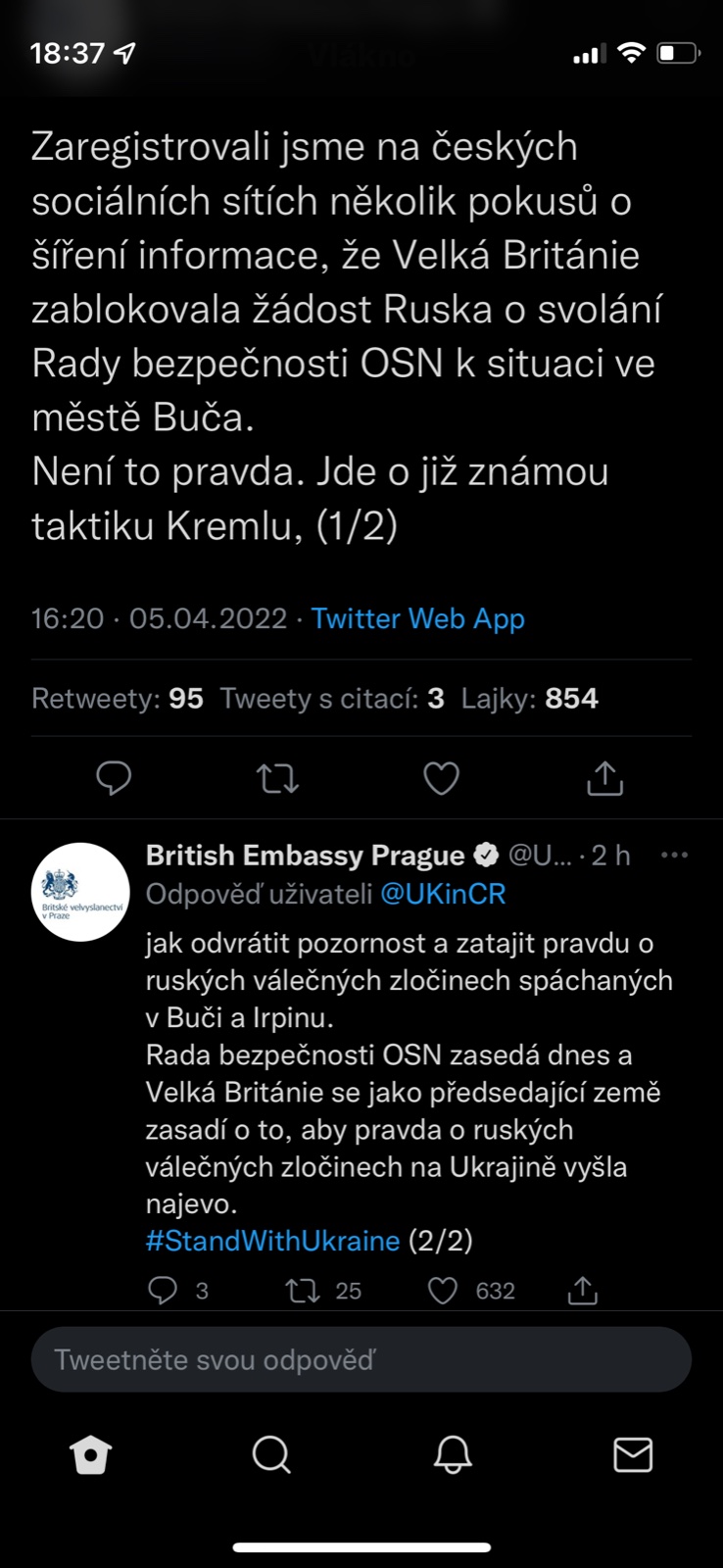This screenshot has height=1568, width=723.
Task: Open Retweety count of 95
Action: (118, 699)
